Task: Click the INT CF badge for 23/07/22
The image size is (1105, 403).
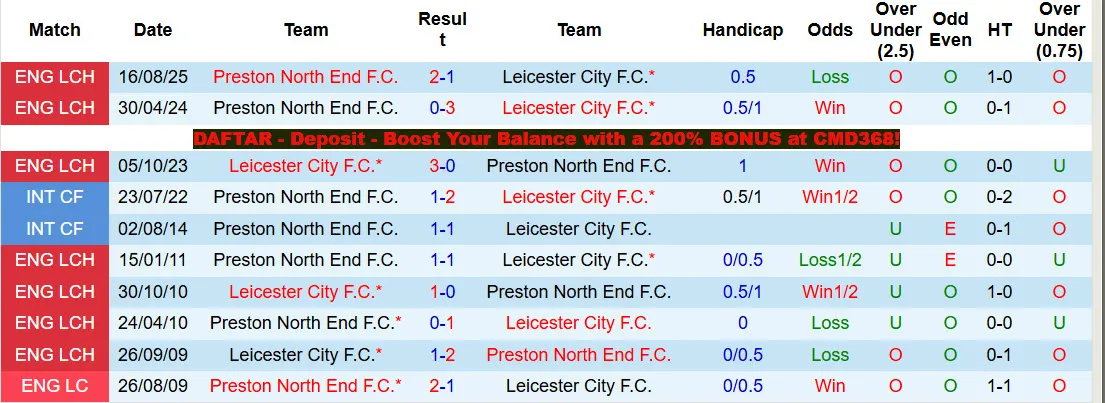Action: coord(55,197)
